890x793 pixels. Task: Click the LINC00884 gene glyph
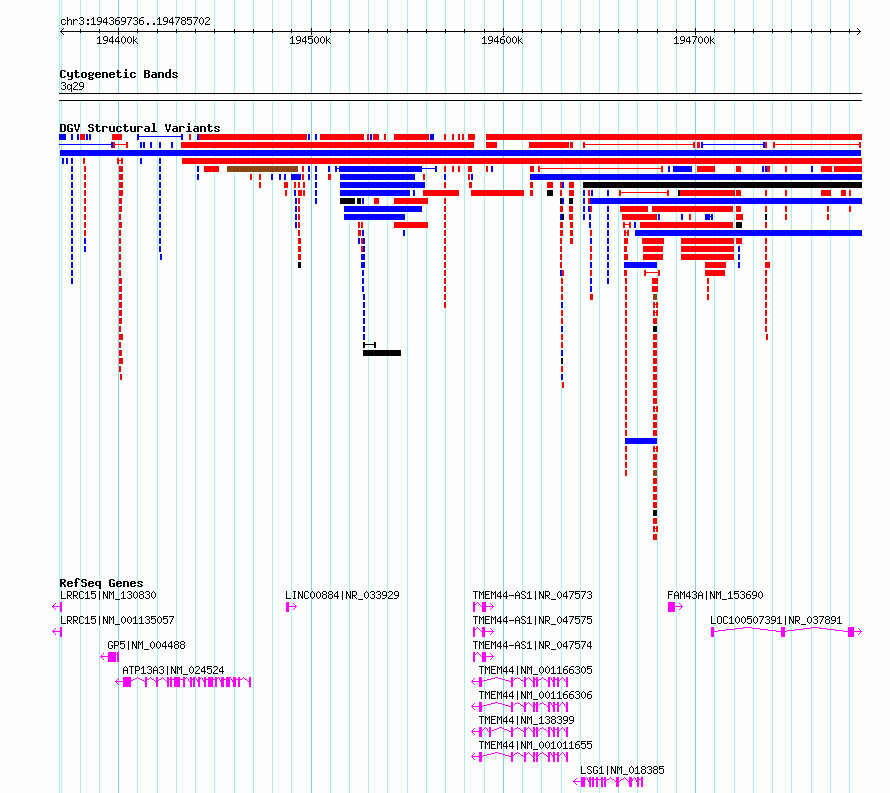point(291,607)
